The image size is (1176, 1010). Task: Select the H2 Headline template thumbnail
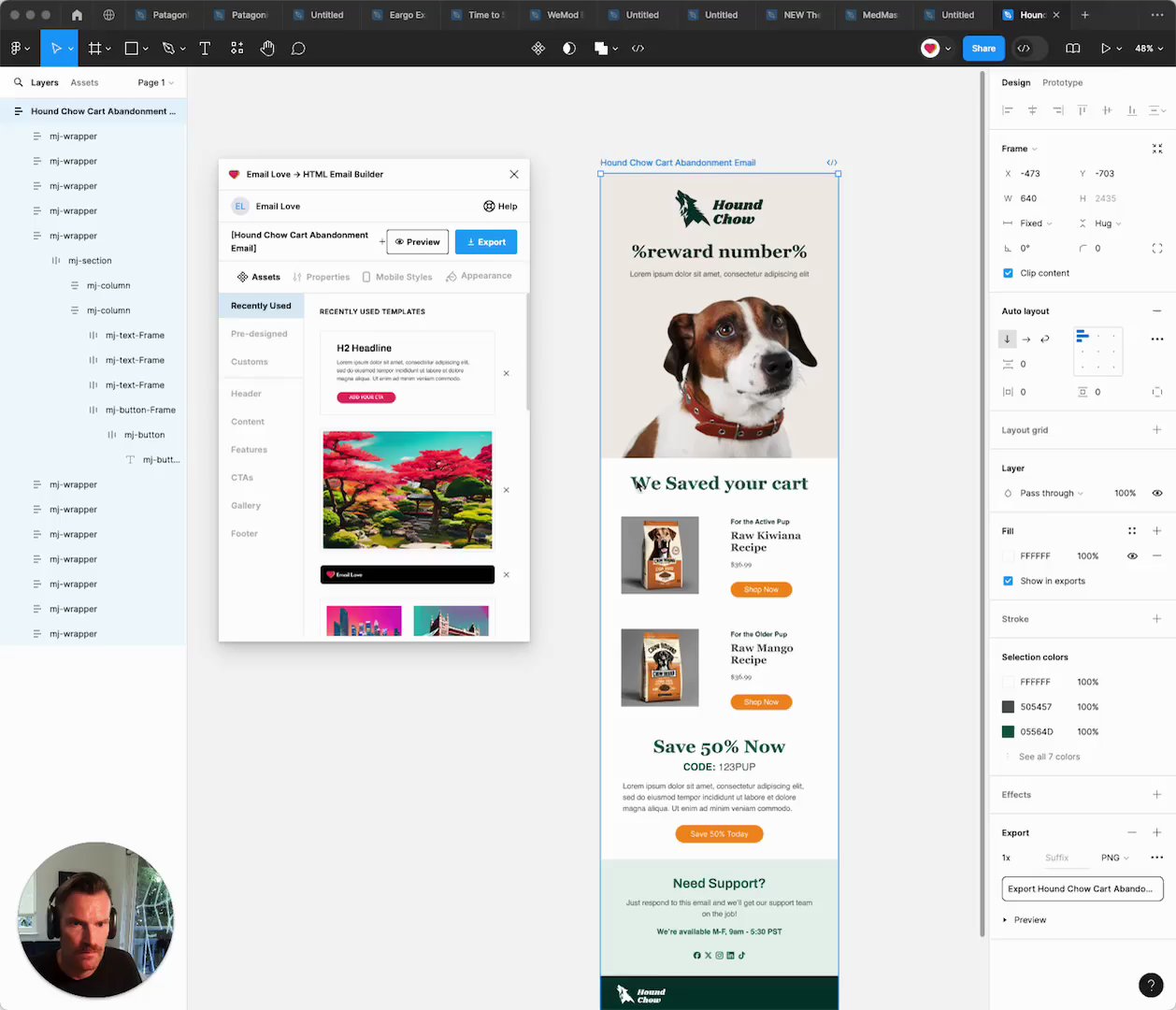click(x=408, y=372)
